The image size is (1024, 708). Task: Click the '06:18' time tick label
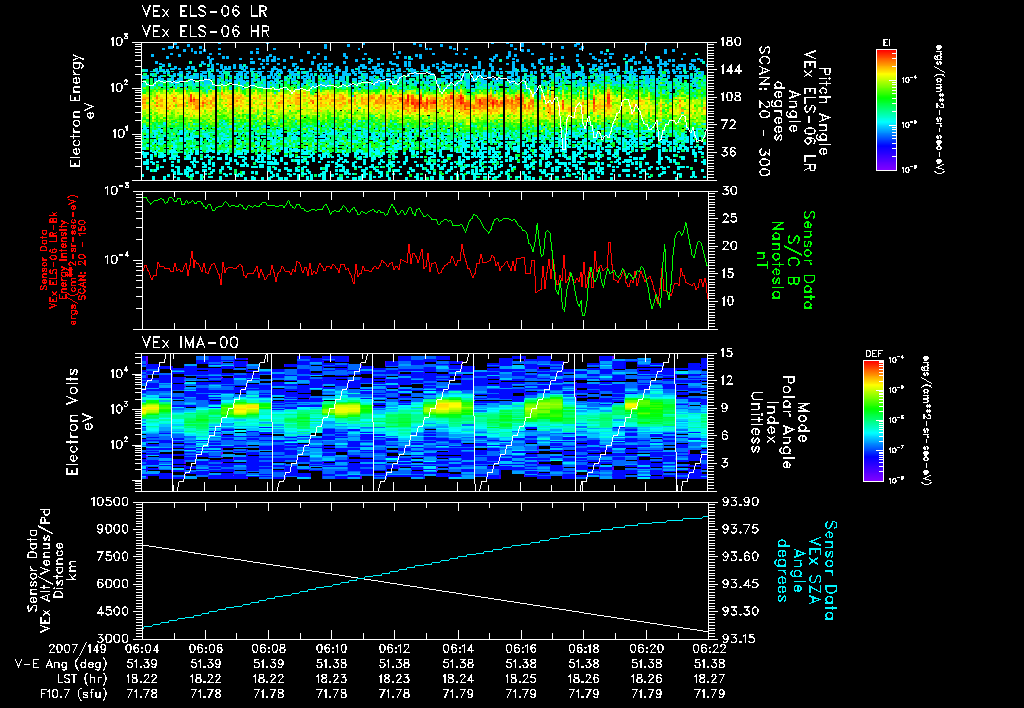[583, 649]
